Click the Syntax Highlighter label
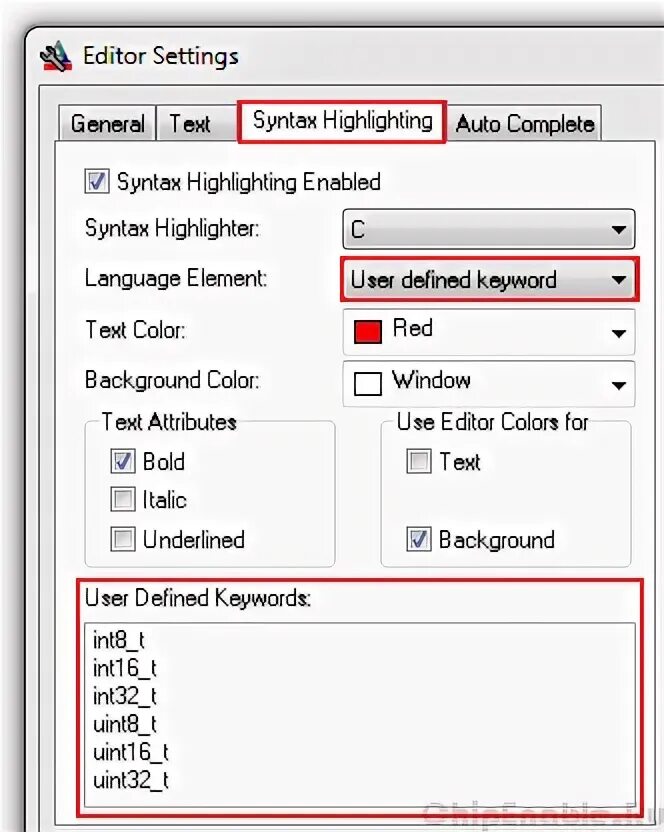Viewport: 664px width, 832px height. tap(173, 229)
